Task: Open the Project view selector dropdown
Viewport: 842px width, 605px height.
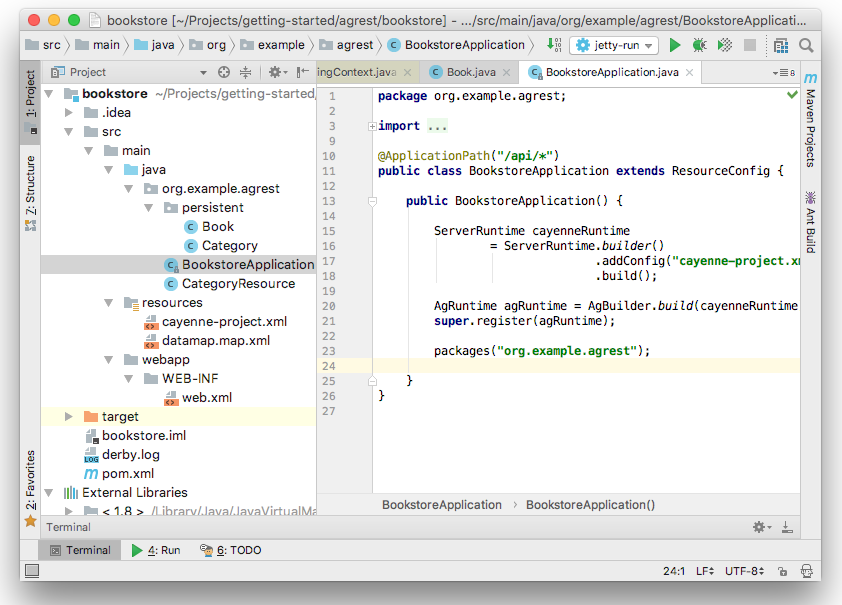Action: point(203,72)
